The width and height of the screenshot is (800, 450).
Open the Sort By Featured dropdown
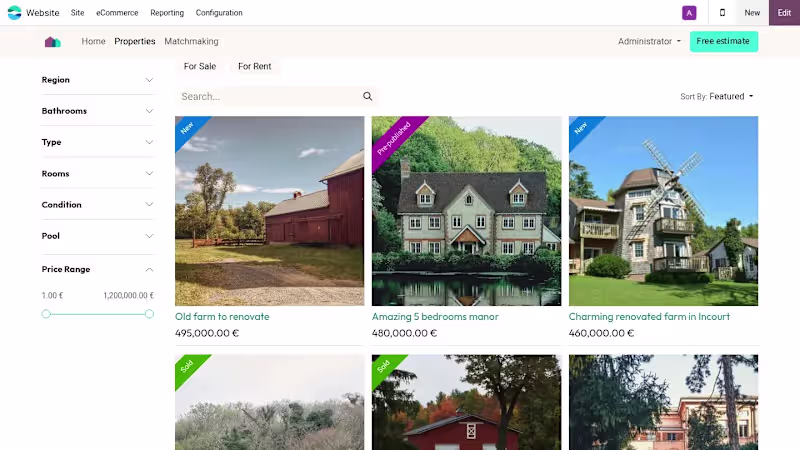pos(717,96)
